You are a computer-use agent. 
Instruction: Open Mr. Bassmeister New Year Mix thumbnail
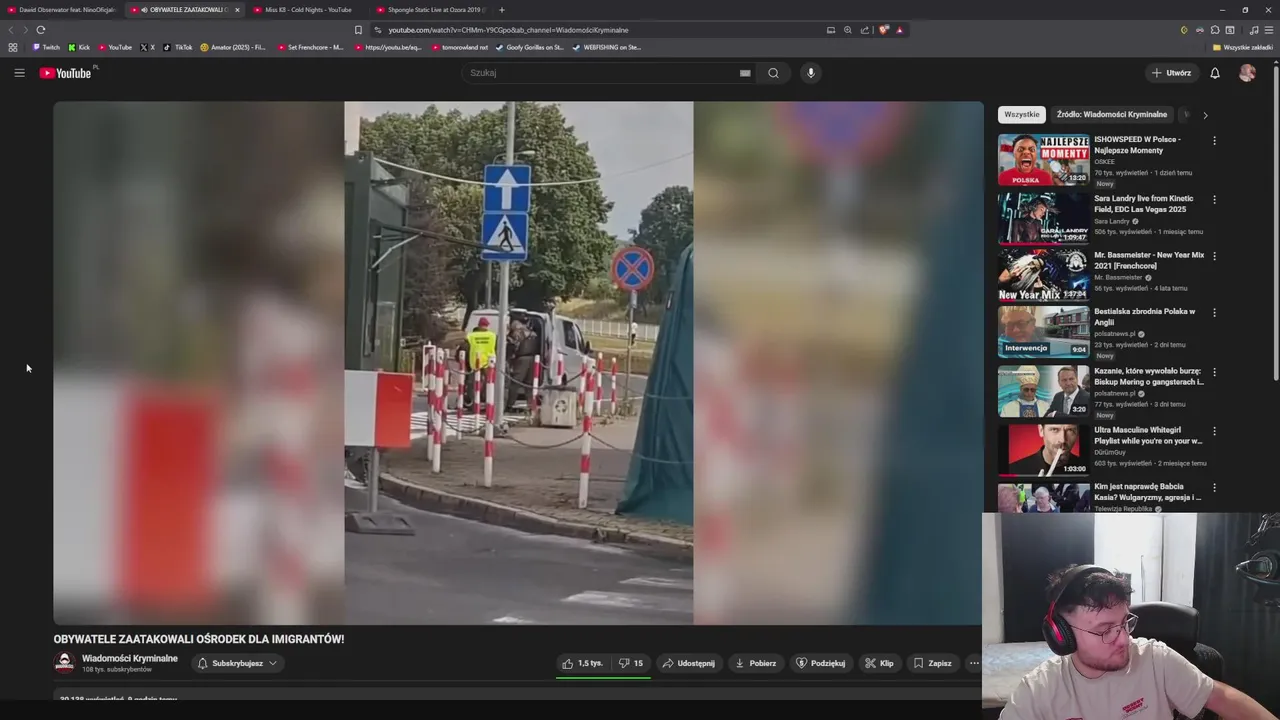pyautogui.click(x=1044, y=275)
